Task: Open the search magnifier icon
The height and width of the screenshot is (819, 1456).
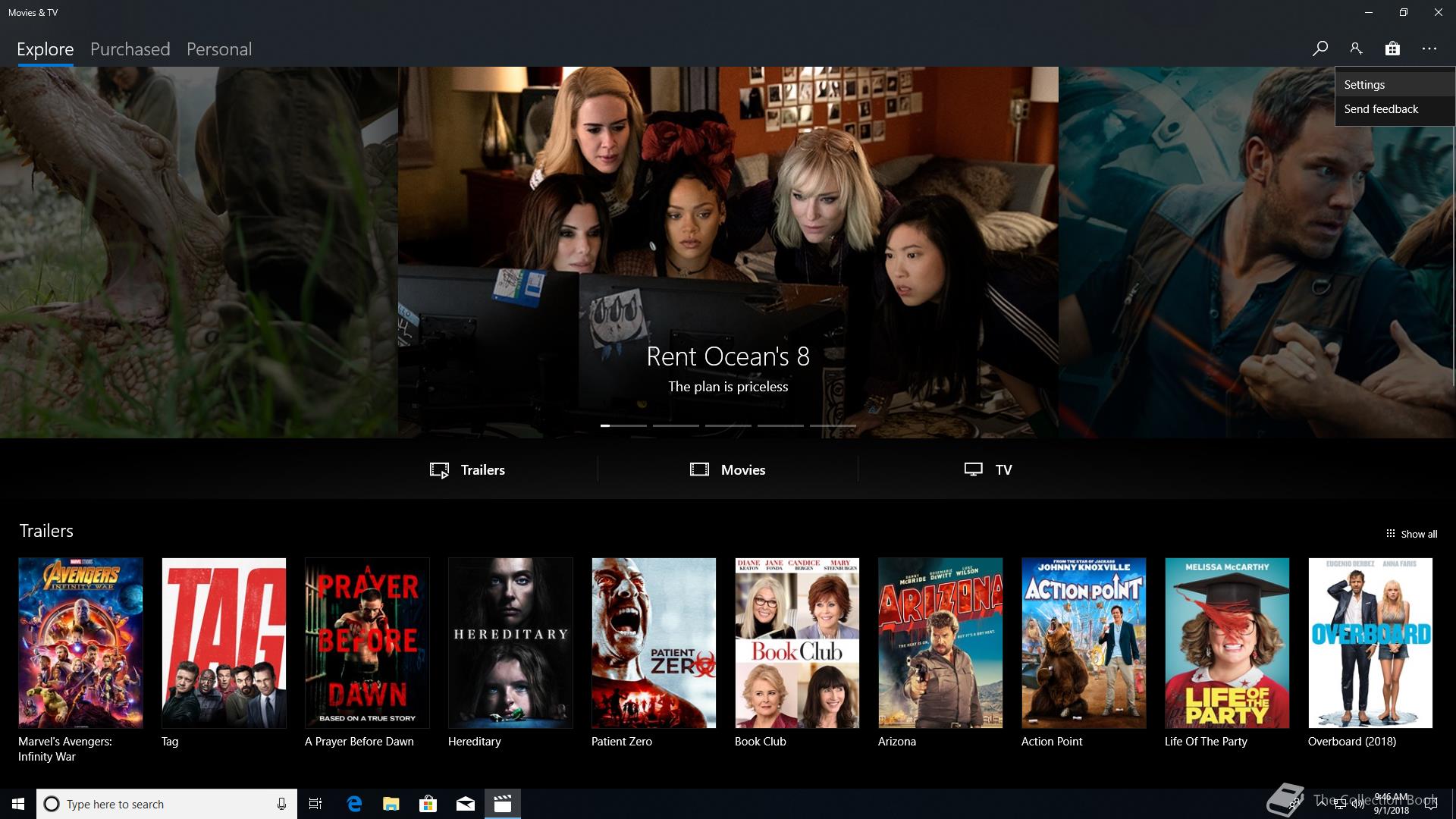Action: coord(1320,49)
